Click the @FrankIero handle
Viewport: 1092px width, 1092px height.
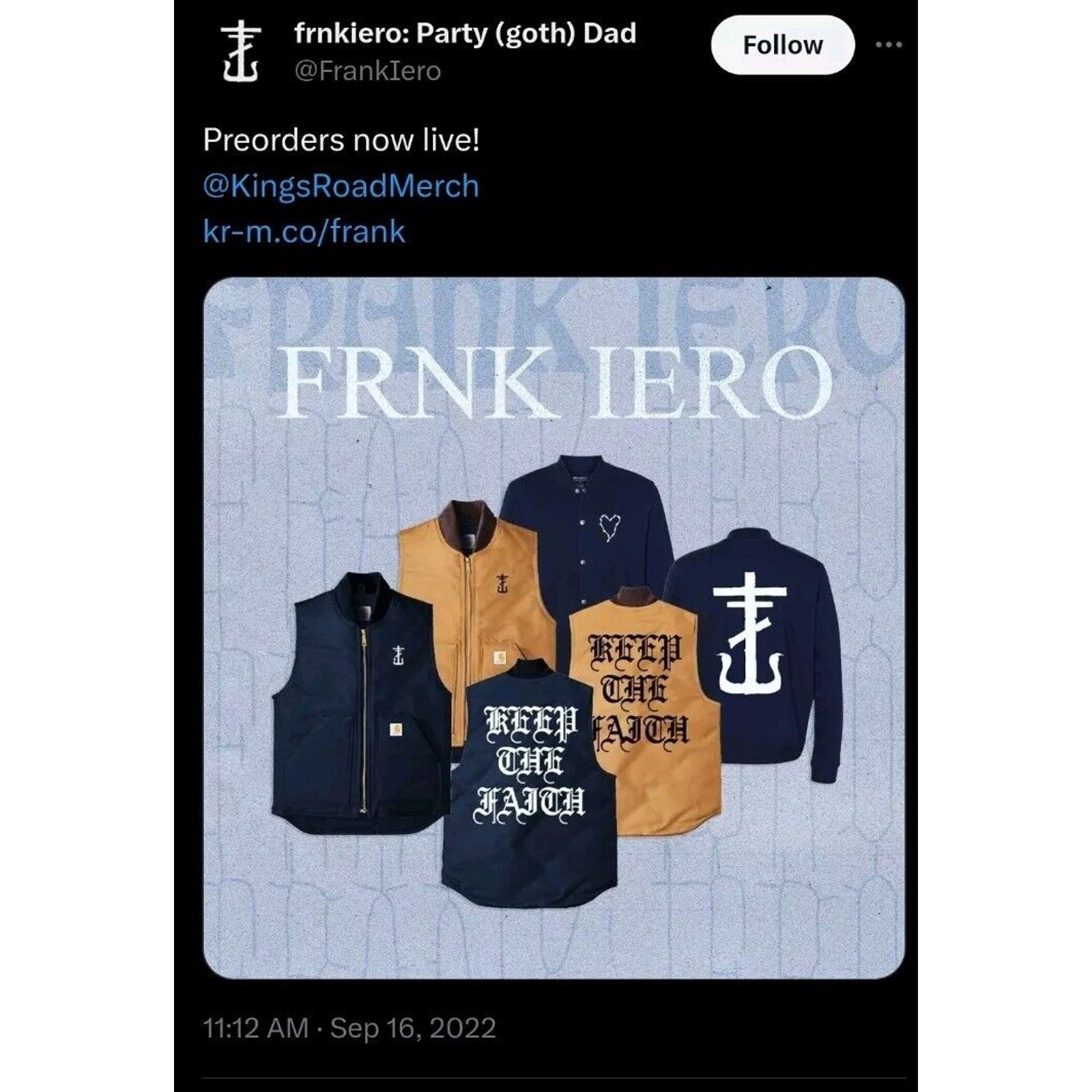[x=367, y=71]
